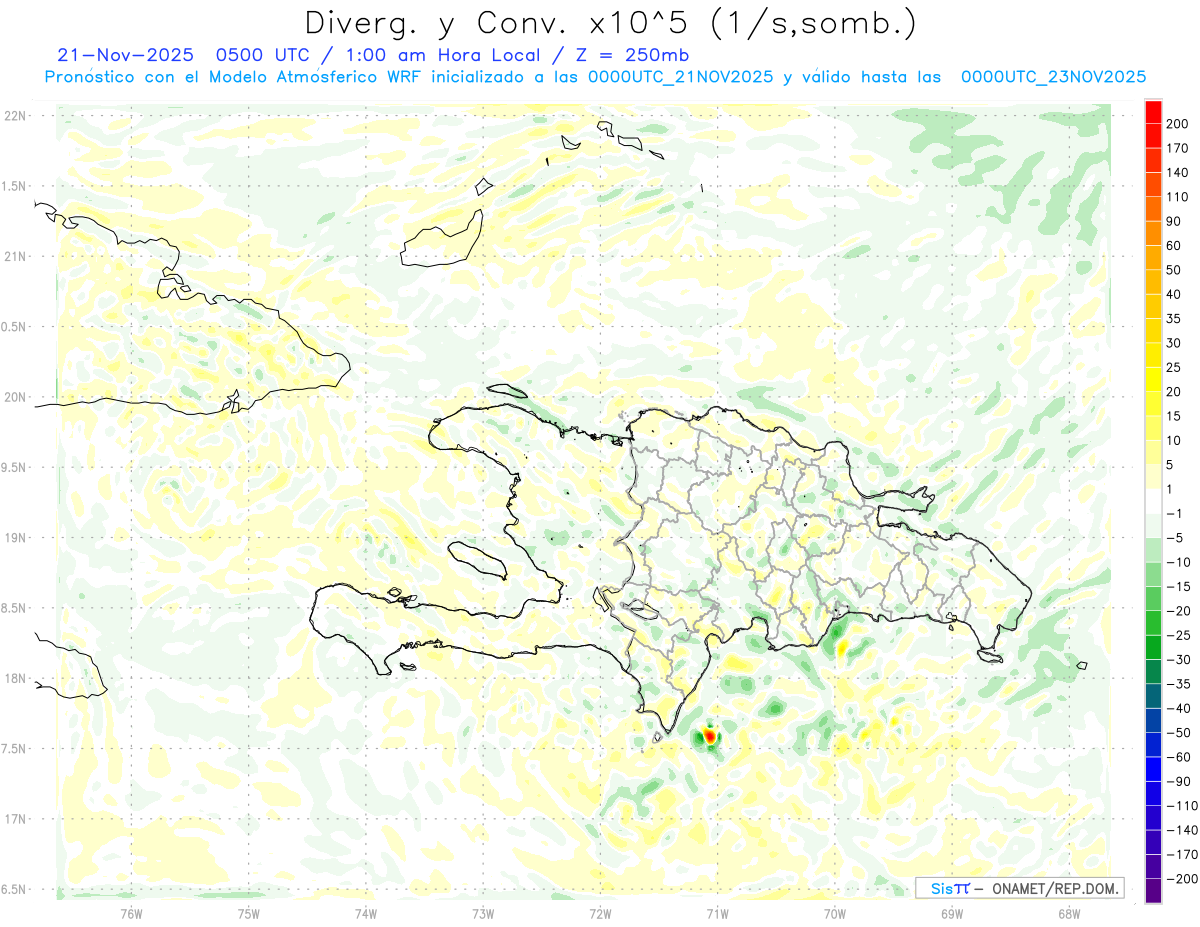Pick the dark purple swatch at colorbar bottom
Image resolution: width=1200 pixels, height=927 pixels.
pyautogui.click(x=1153, y=892)
